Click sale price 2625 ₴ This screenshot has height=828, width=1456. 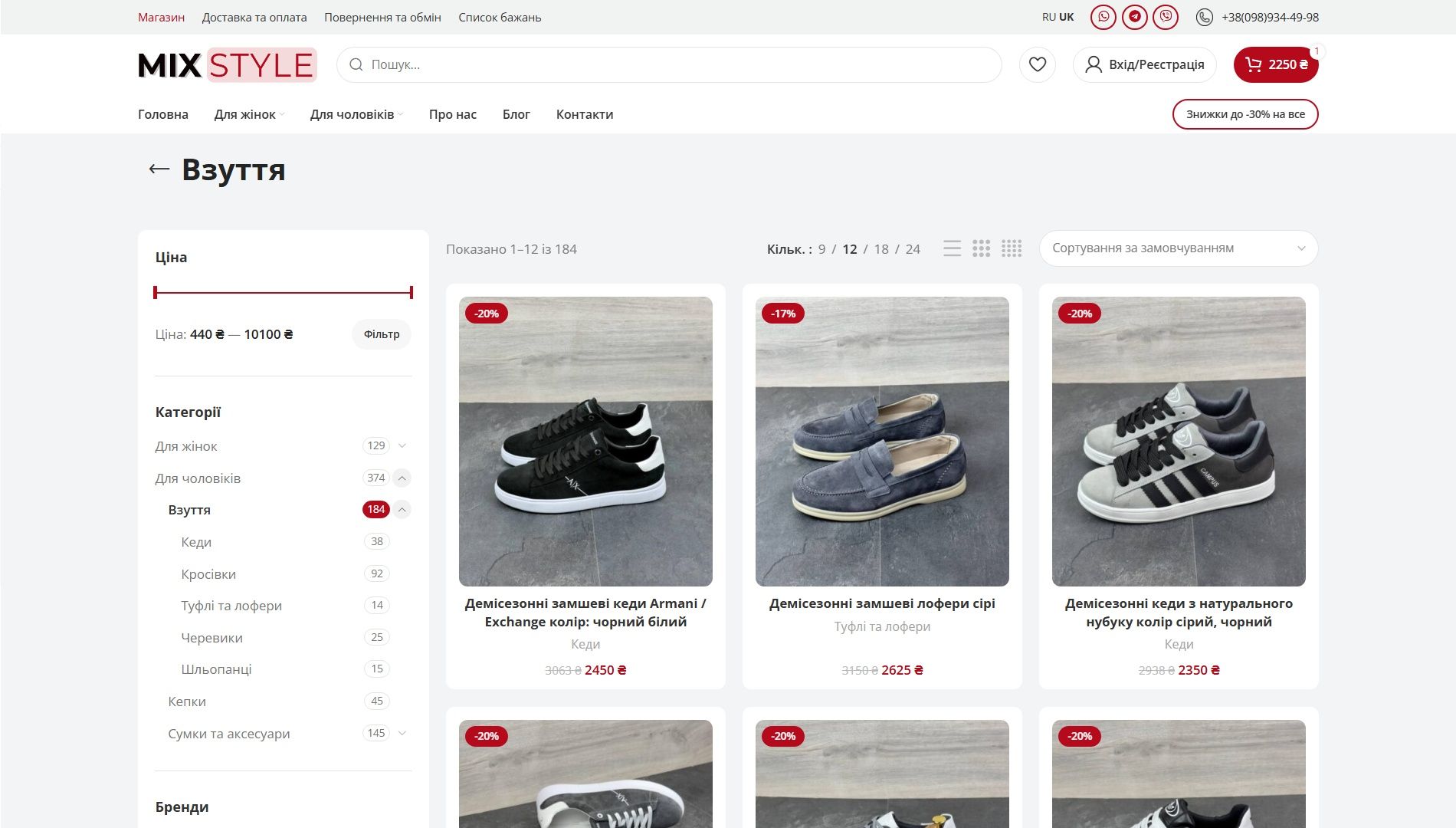(x=902, y=670)
